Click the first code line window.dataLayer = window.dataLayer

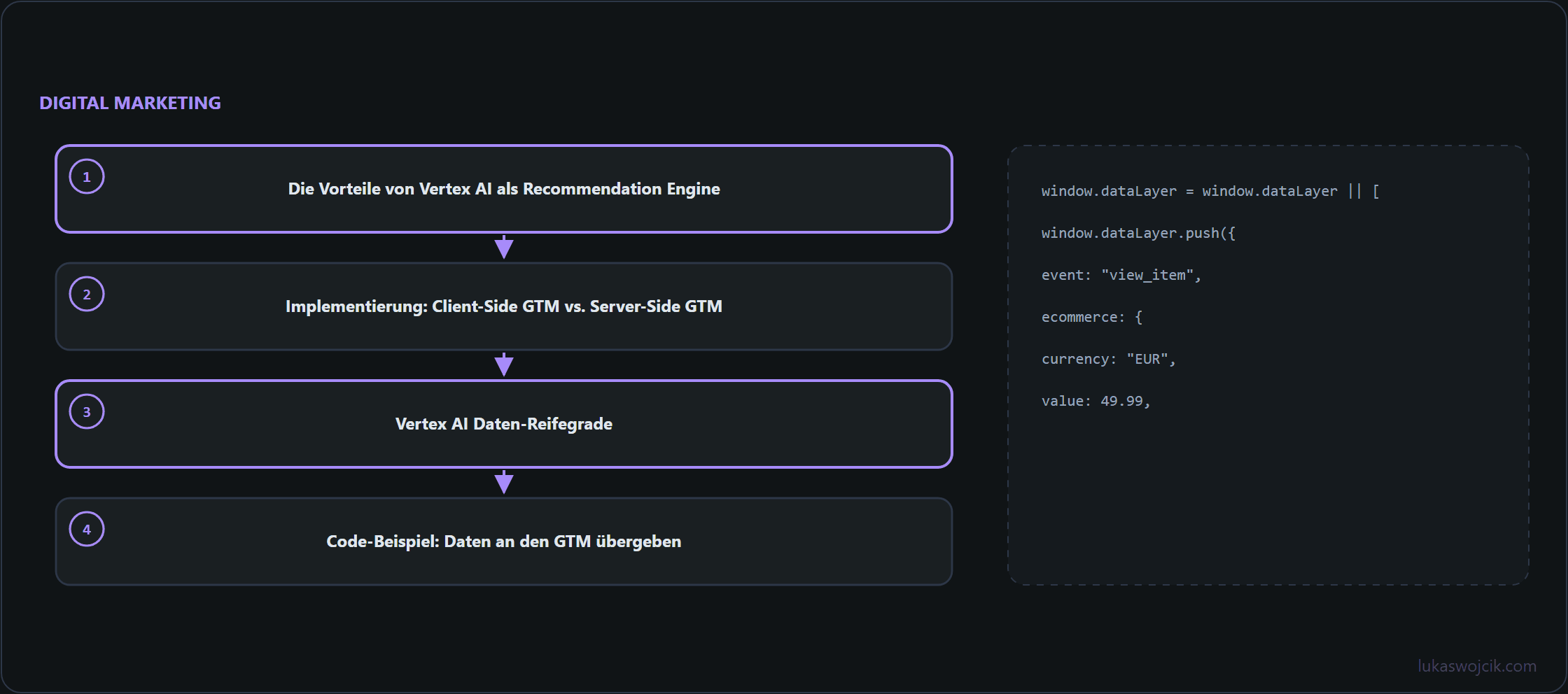click(x=1210, y=191)
